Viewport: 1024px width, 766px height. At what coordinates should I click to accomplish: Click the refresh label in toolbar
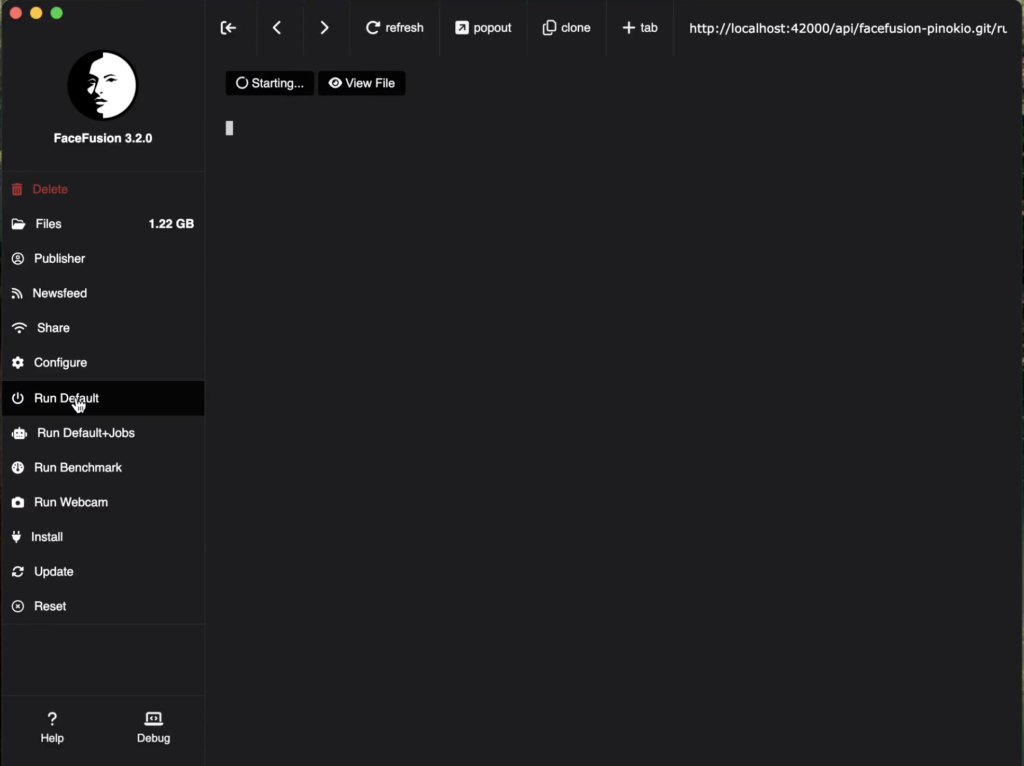404,27
